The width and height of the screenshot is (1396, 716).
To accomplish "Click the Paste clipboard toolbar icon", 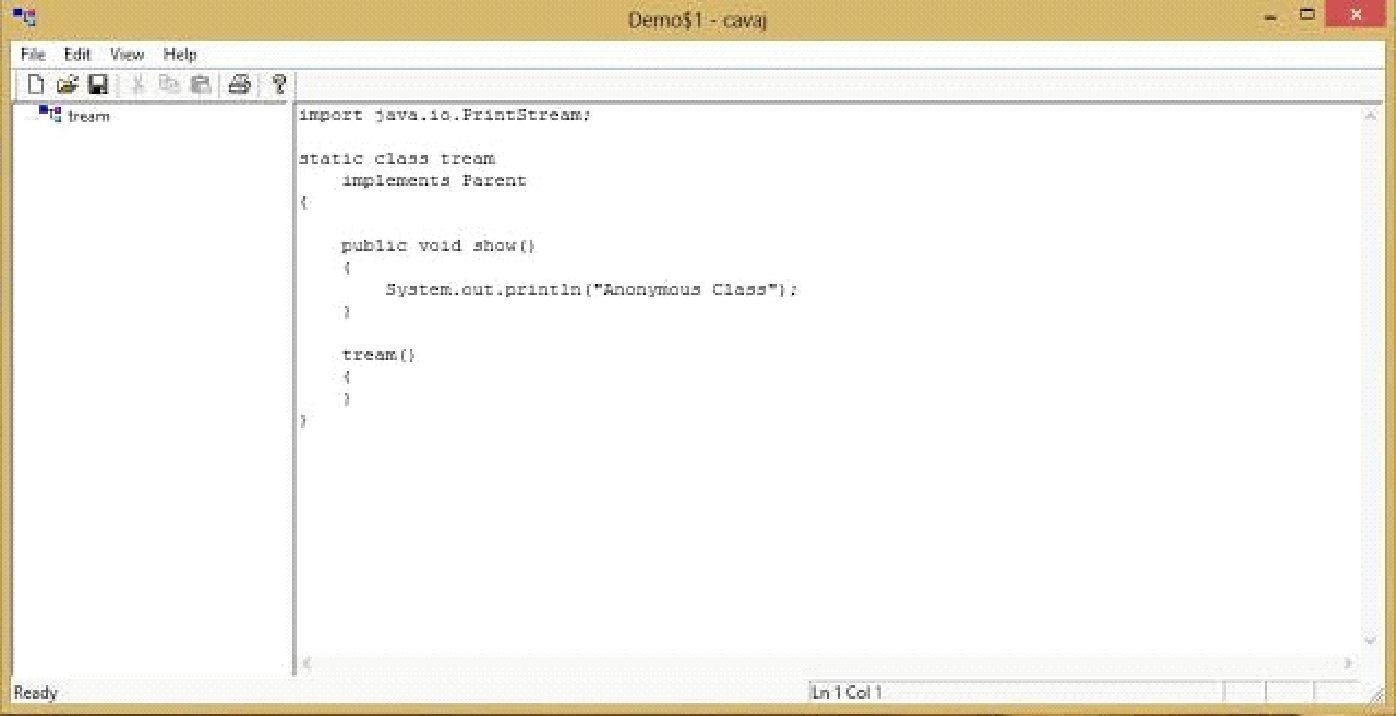I will tap(201, 85).
